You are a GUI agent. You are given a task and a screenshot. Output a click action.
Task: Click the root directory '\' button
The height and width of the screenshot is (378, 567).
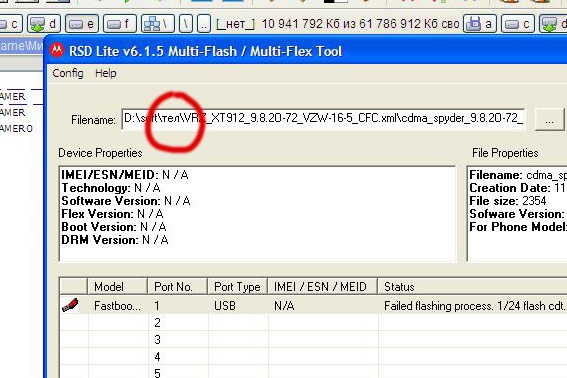click(x=186, y=24)
